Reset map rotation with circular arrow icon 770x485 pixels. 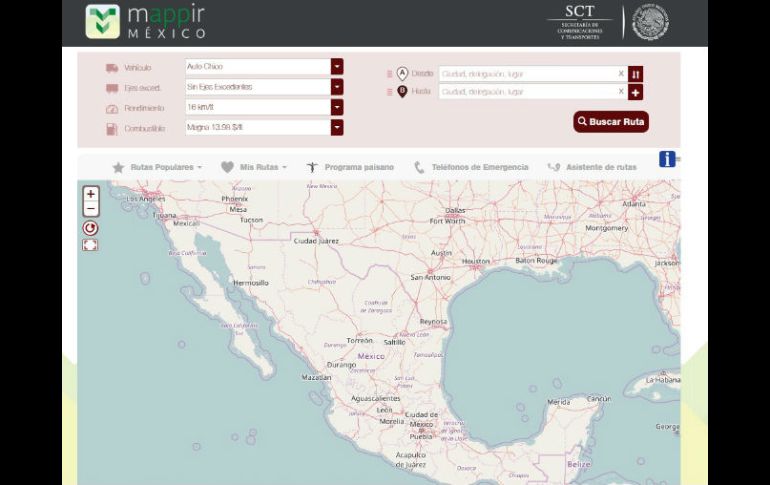point(90,228)
